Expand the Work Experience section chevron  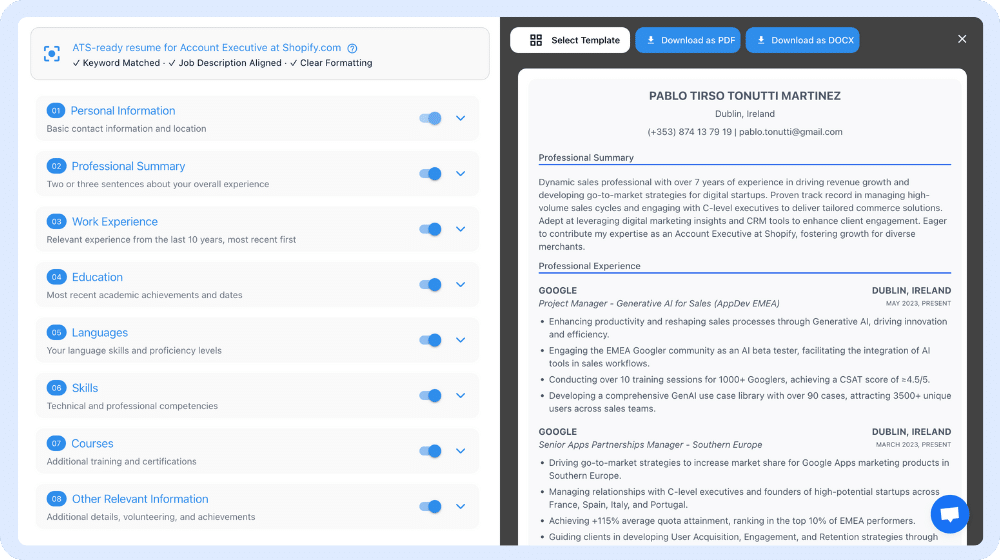point(461,229)
